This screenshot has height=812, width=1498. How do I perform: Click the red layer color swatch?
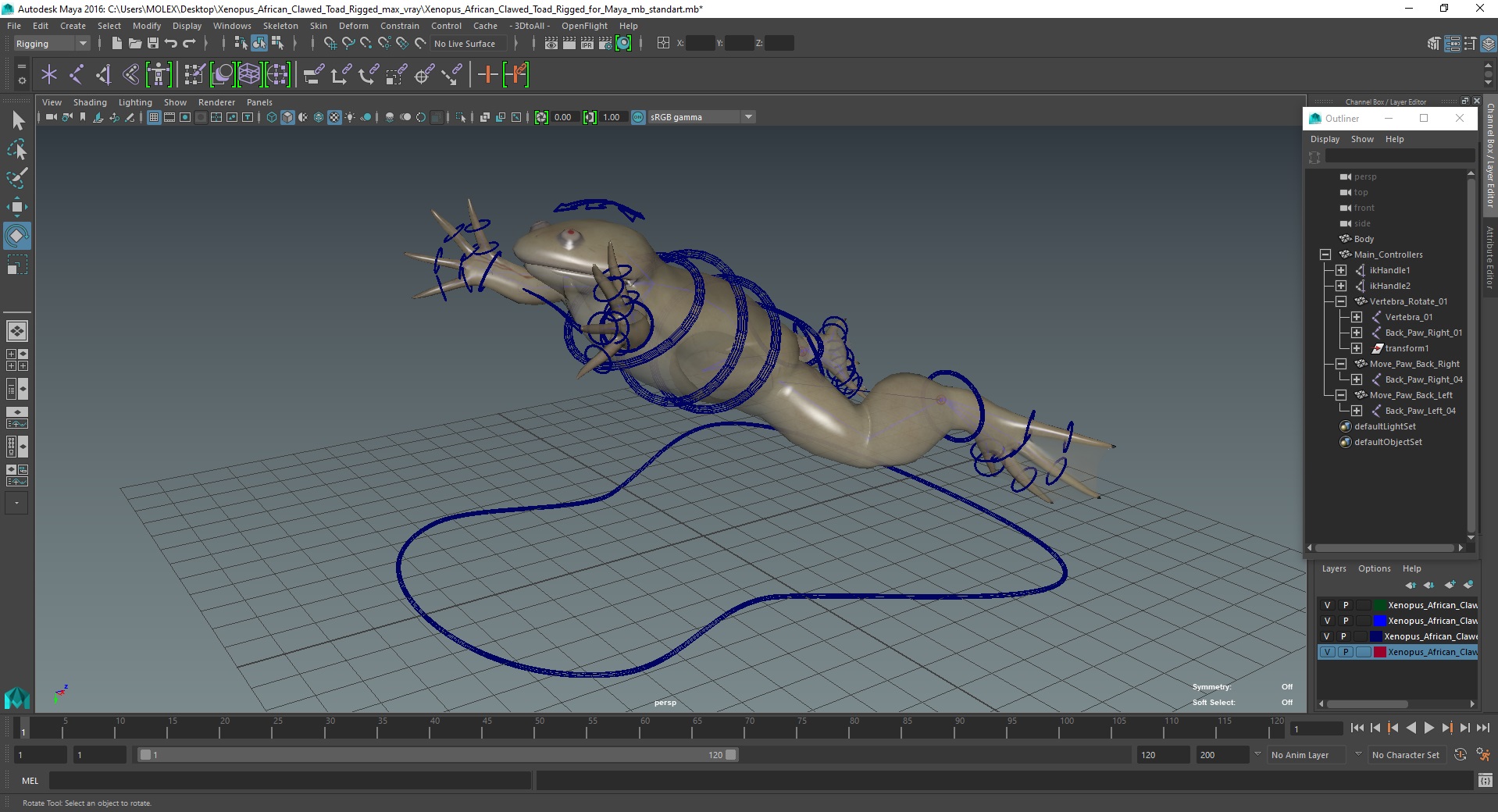[1380, 652]
